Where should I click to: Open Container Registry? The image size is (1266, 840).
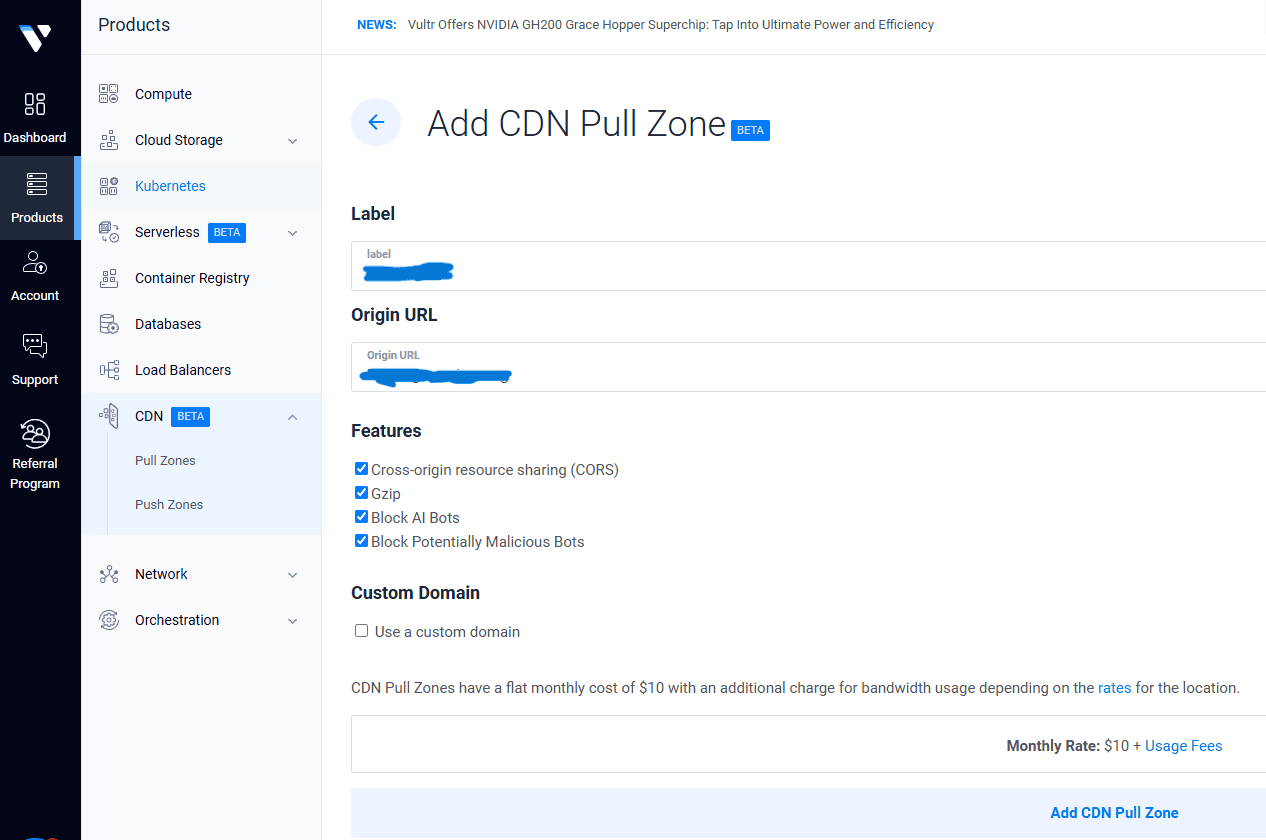click(x=192, y=277)
